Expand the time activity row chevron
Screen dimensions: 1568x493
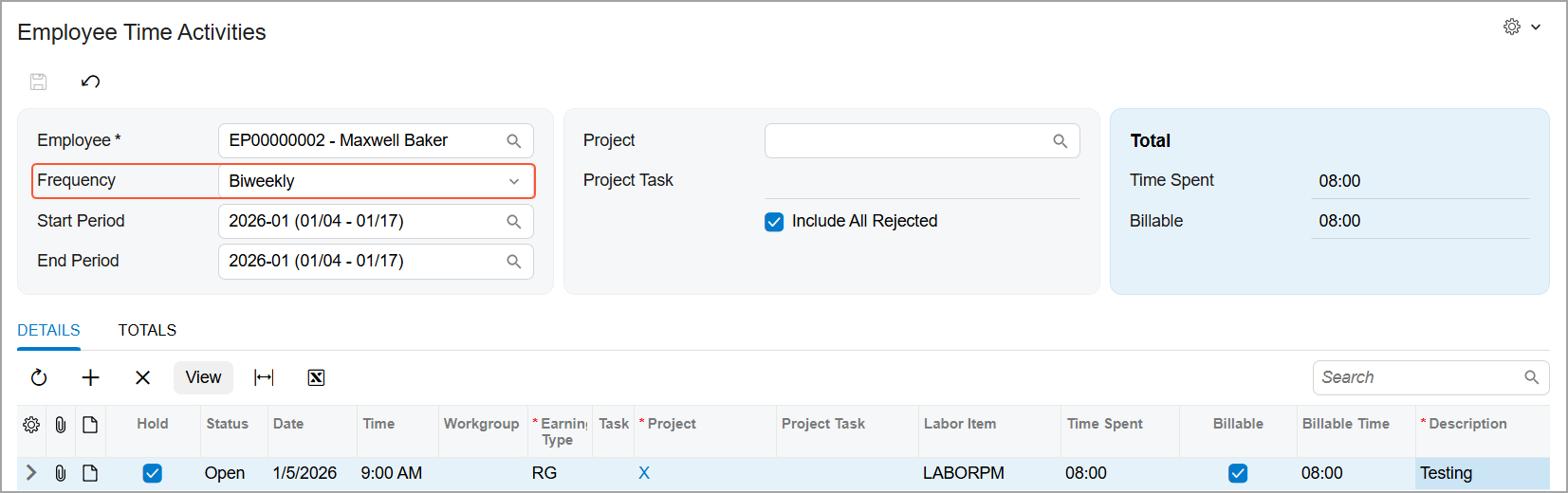(x=31, y=472)
